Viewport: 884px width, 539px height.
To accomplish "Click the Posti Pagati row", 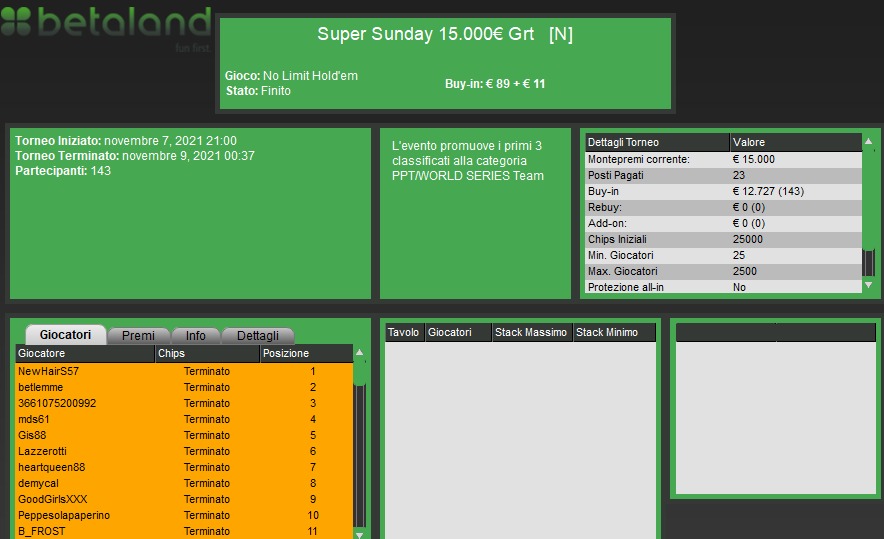I will click(723, 175).
